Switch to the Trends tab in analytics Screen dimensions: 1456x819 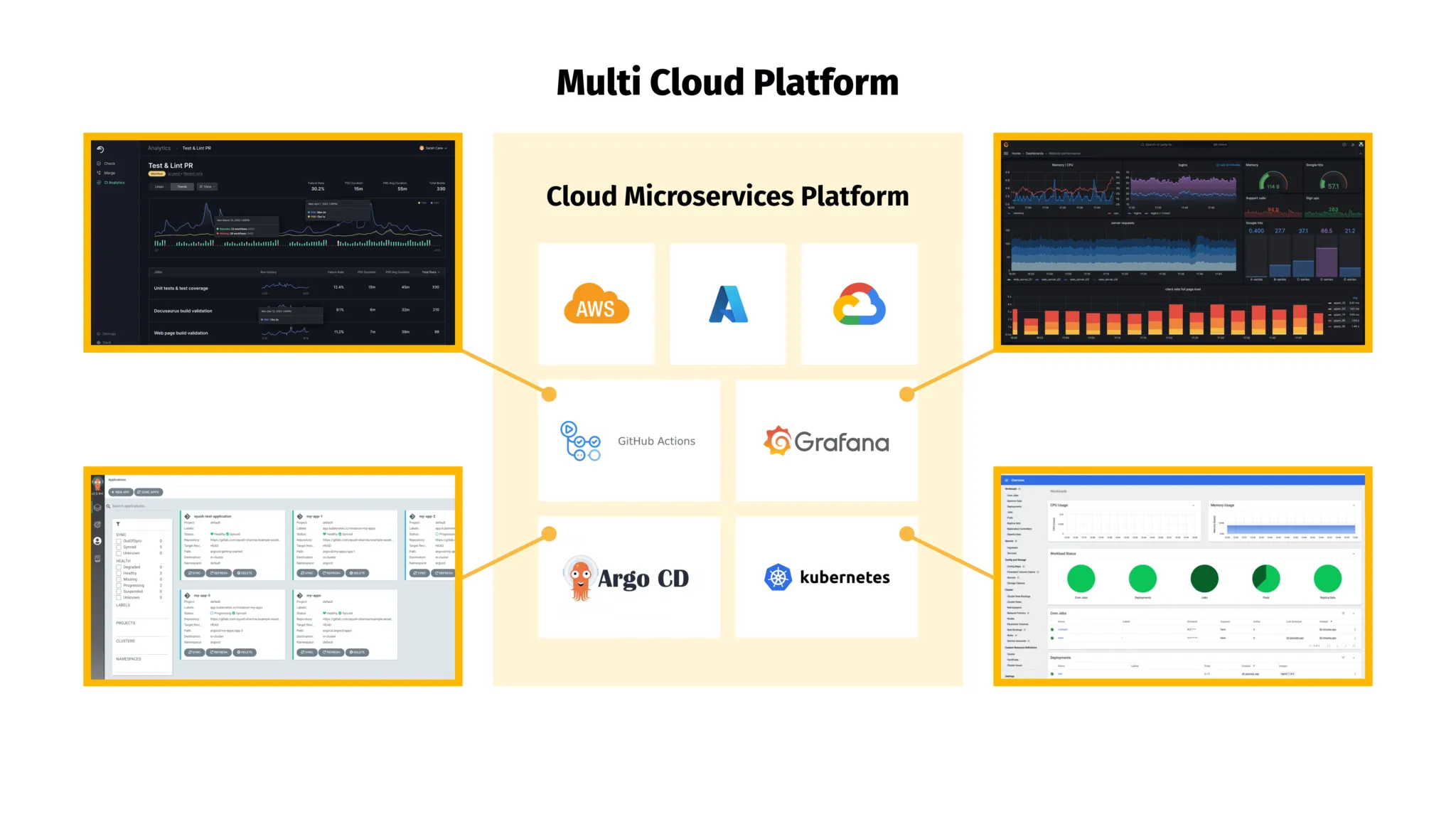point(182,187)
